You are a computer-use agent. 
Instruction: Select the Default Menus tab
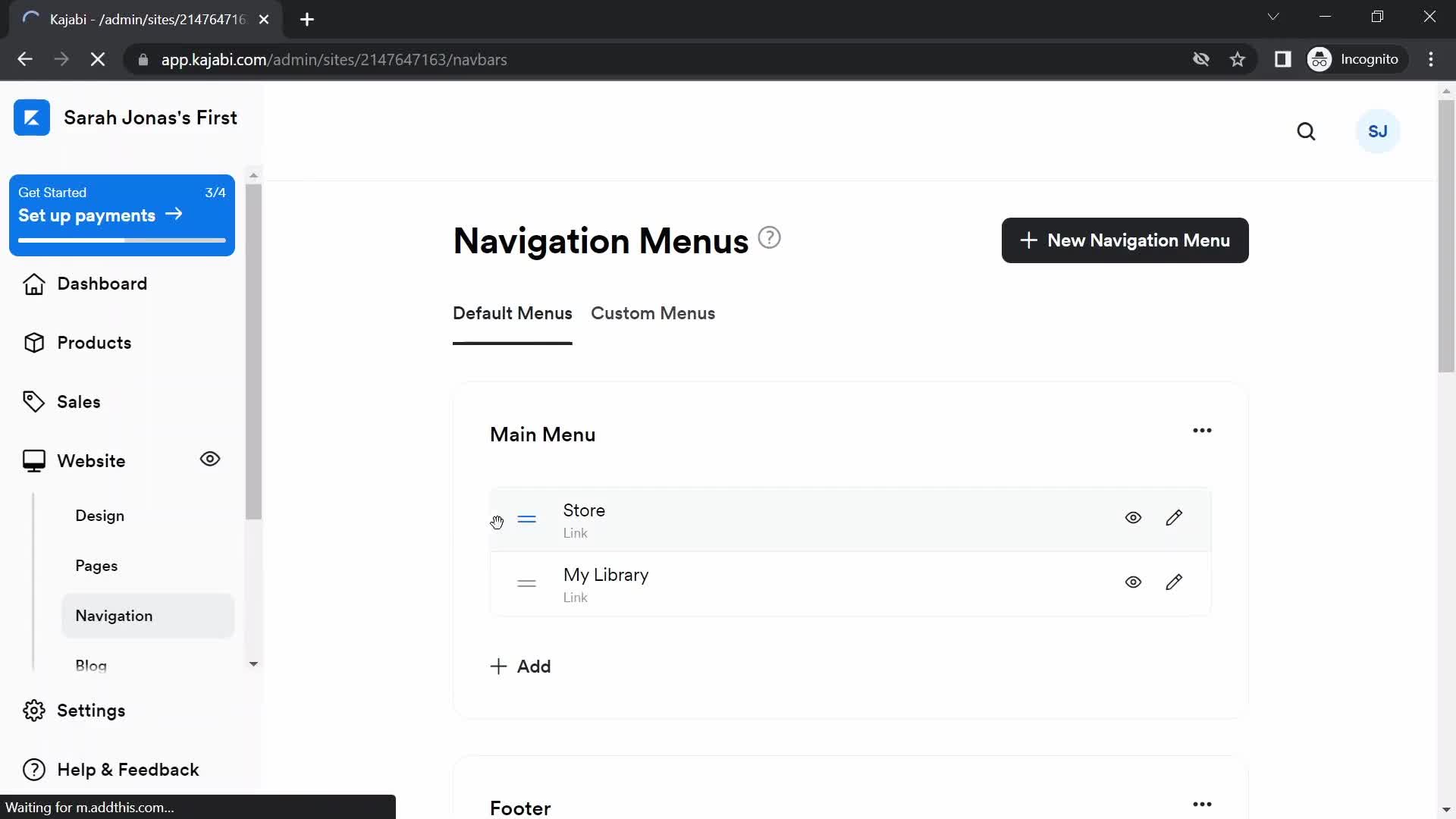click(513, 313)
